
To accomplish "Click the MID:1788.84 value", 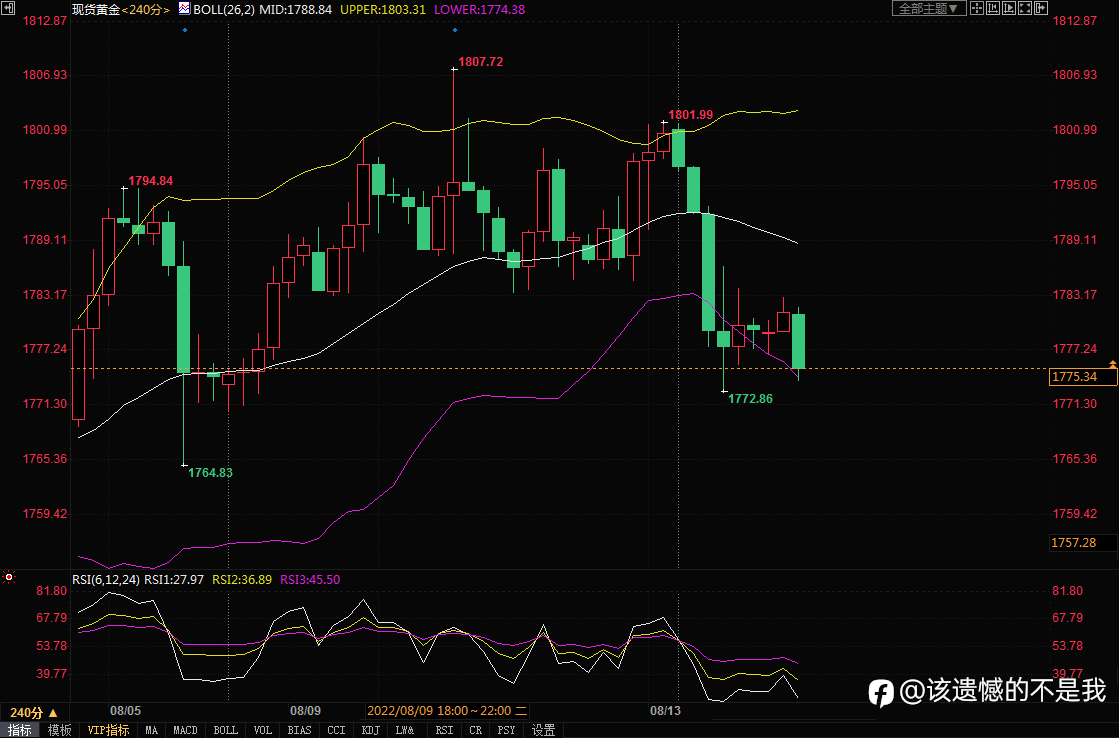I will [x=295, y=9].
